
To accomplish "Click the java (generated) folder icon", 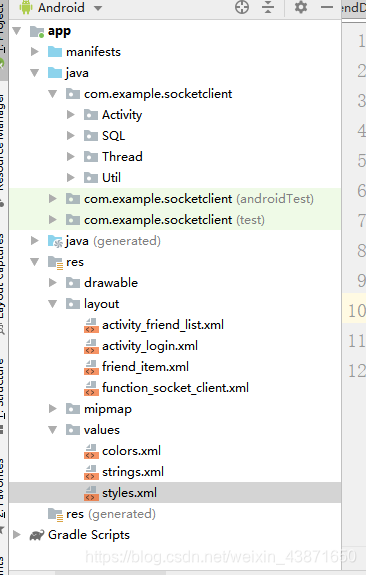I will coord(55,241).
